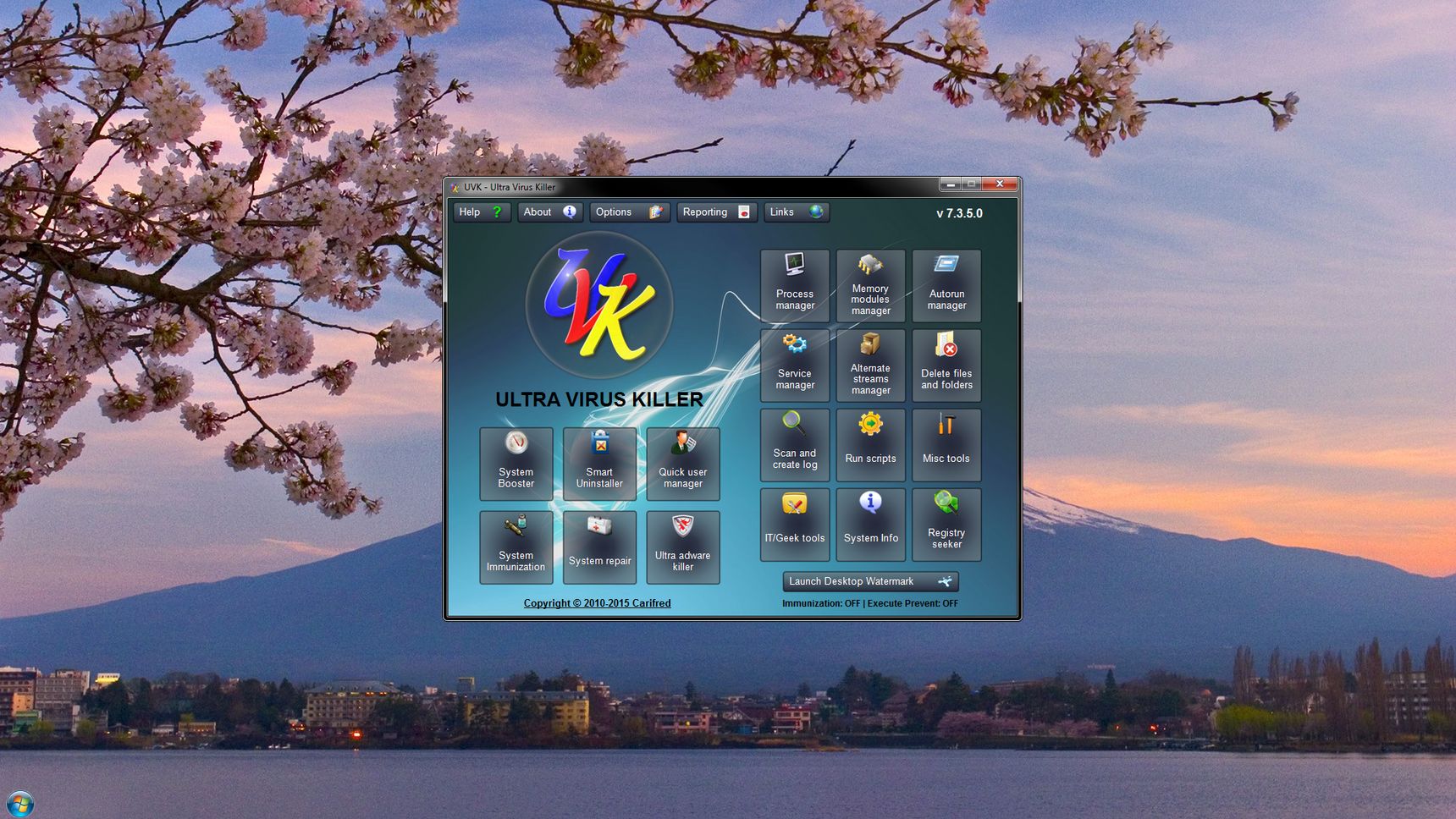Open the Misc tools section
The height and width of the screenshot is (819, 1456).
tap(946, 445)
